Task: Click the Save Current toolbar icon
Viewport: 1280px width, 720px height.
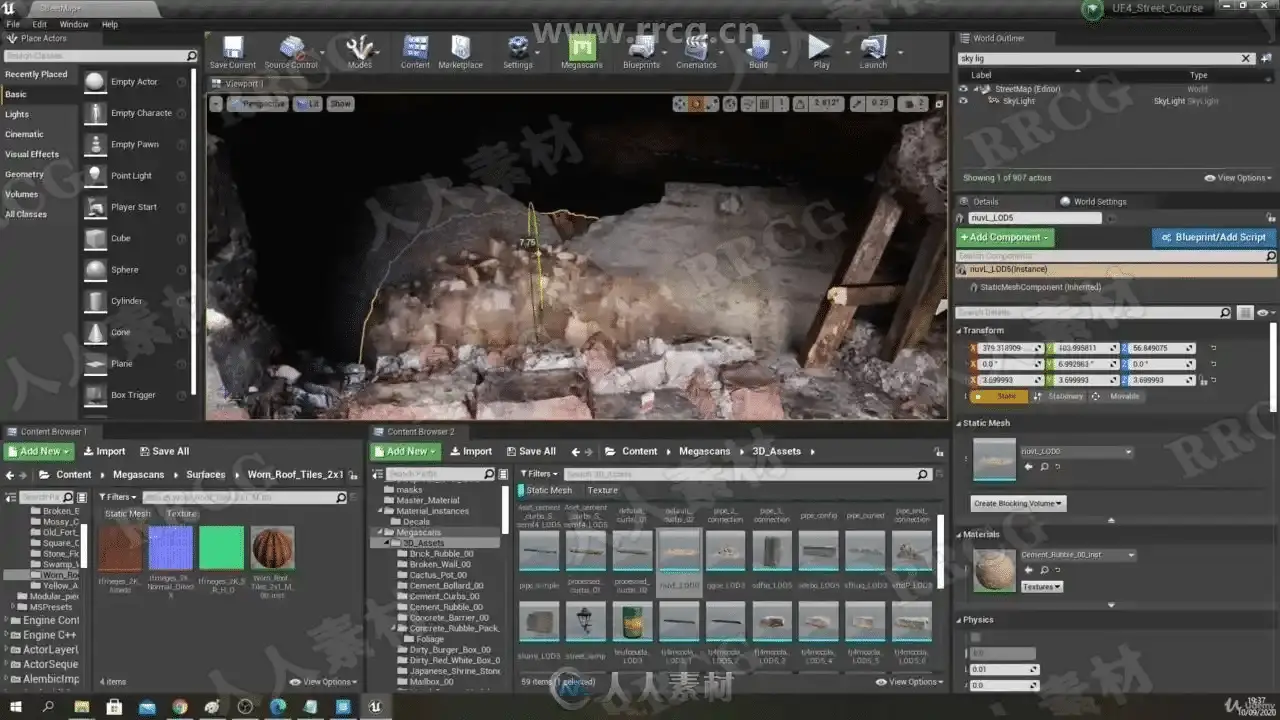Action: coord(233,48)
